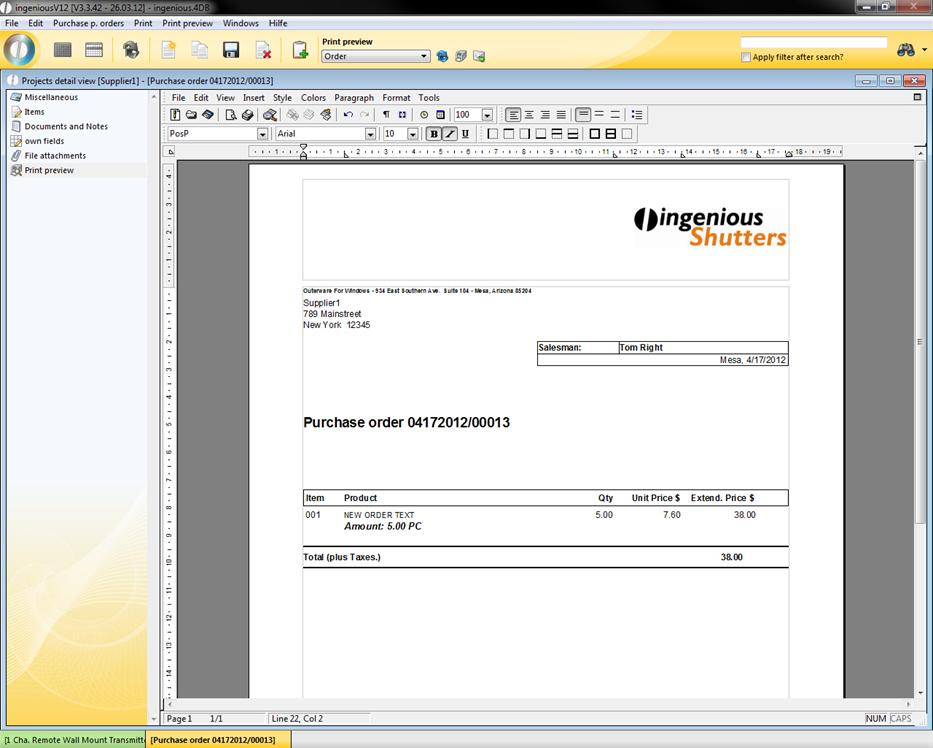Click the printer icon in editor toolbar

click(x=247, y=115)
